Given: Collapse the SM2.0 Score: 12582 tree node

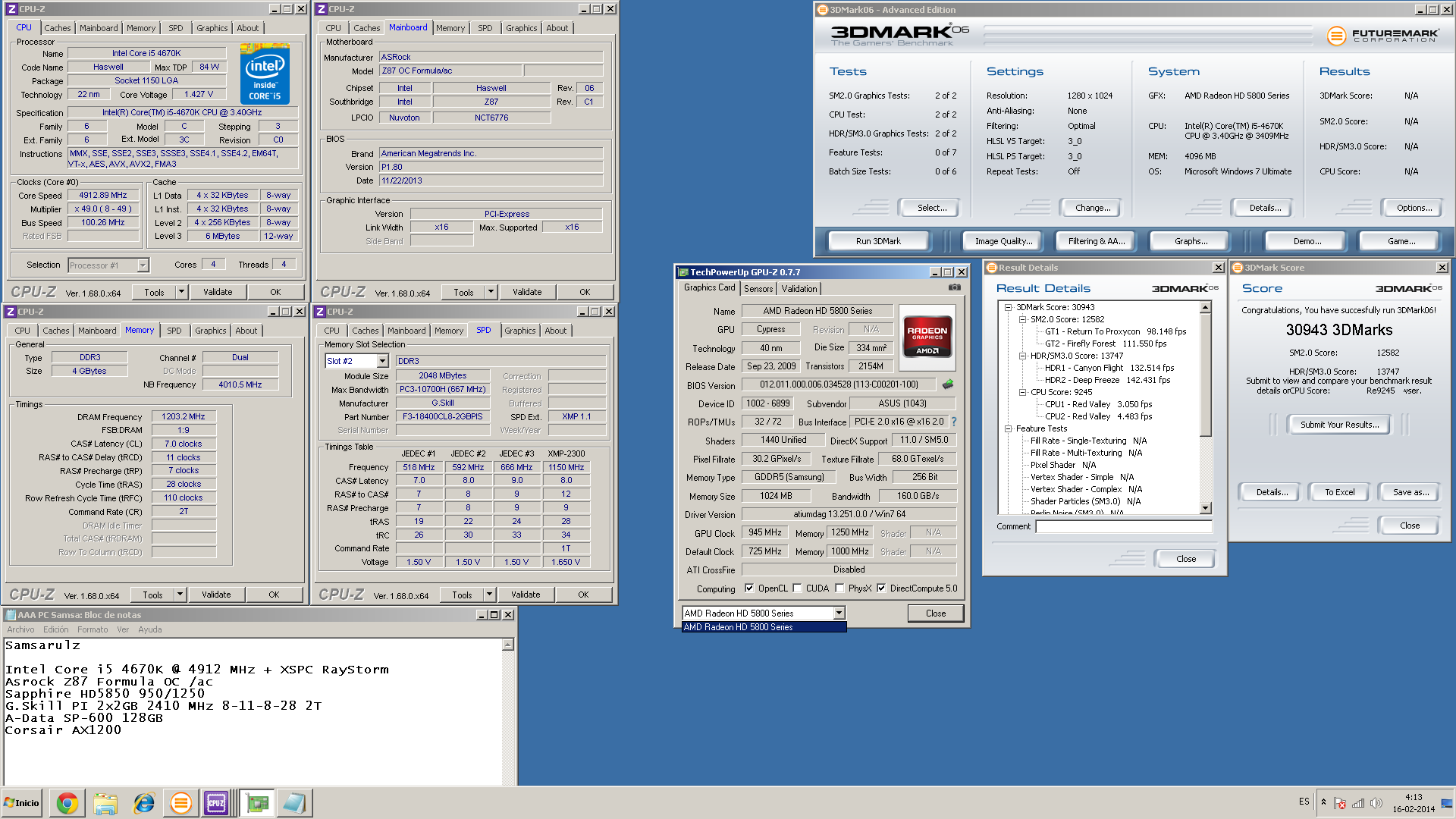Looking at the screenshot, I should tap(1022, 319).
